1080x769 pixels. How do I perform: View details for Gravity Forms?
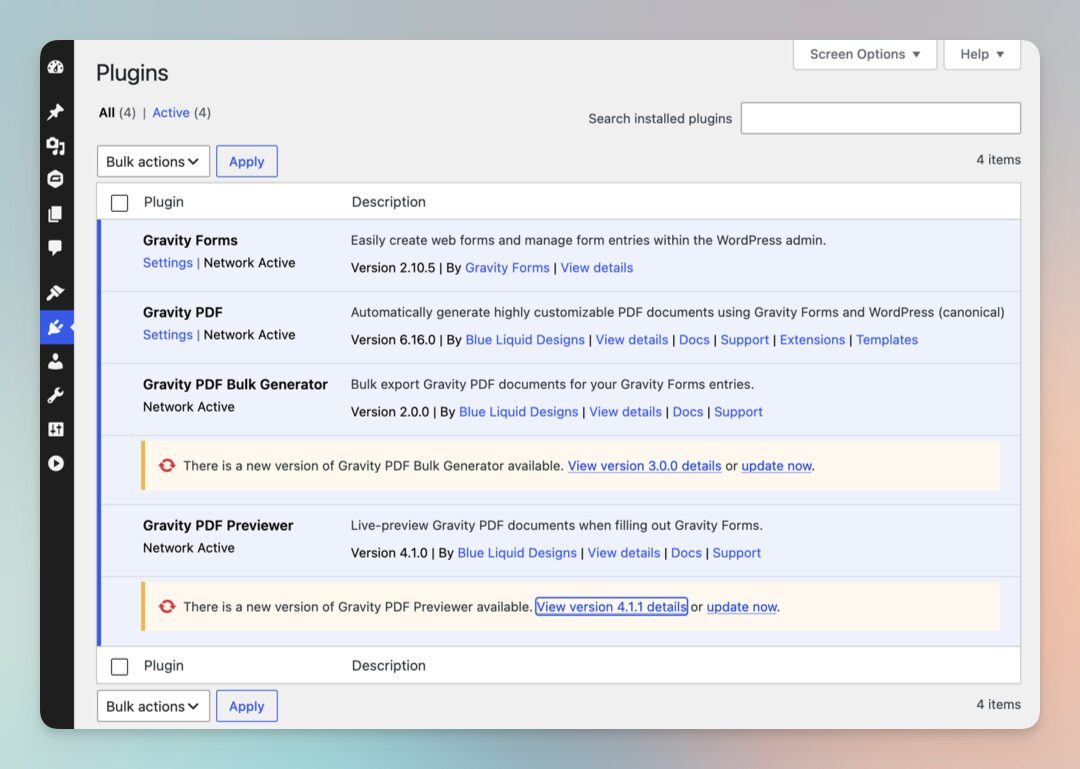click(596, 267)
